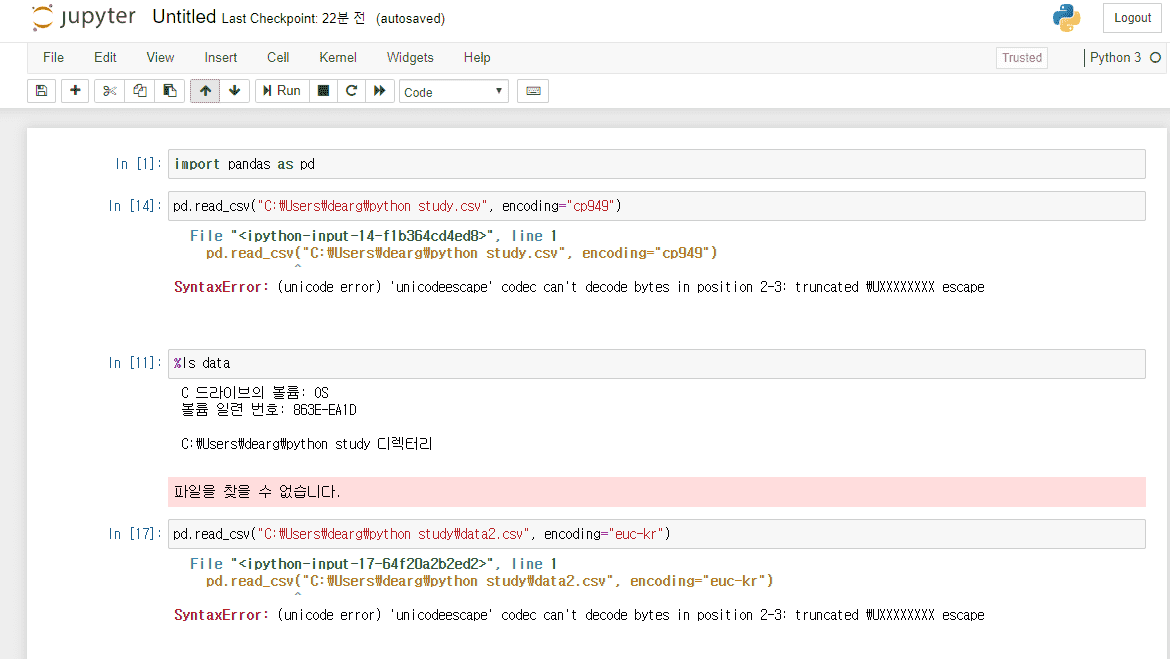The height and width of the screenshot is (659, 1170).
Task: Copy selected cells icon
Action: pyautogui.click(x=140, y=91)
